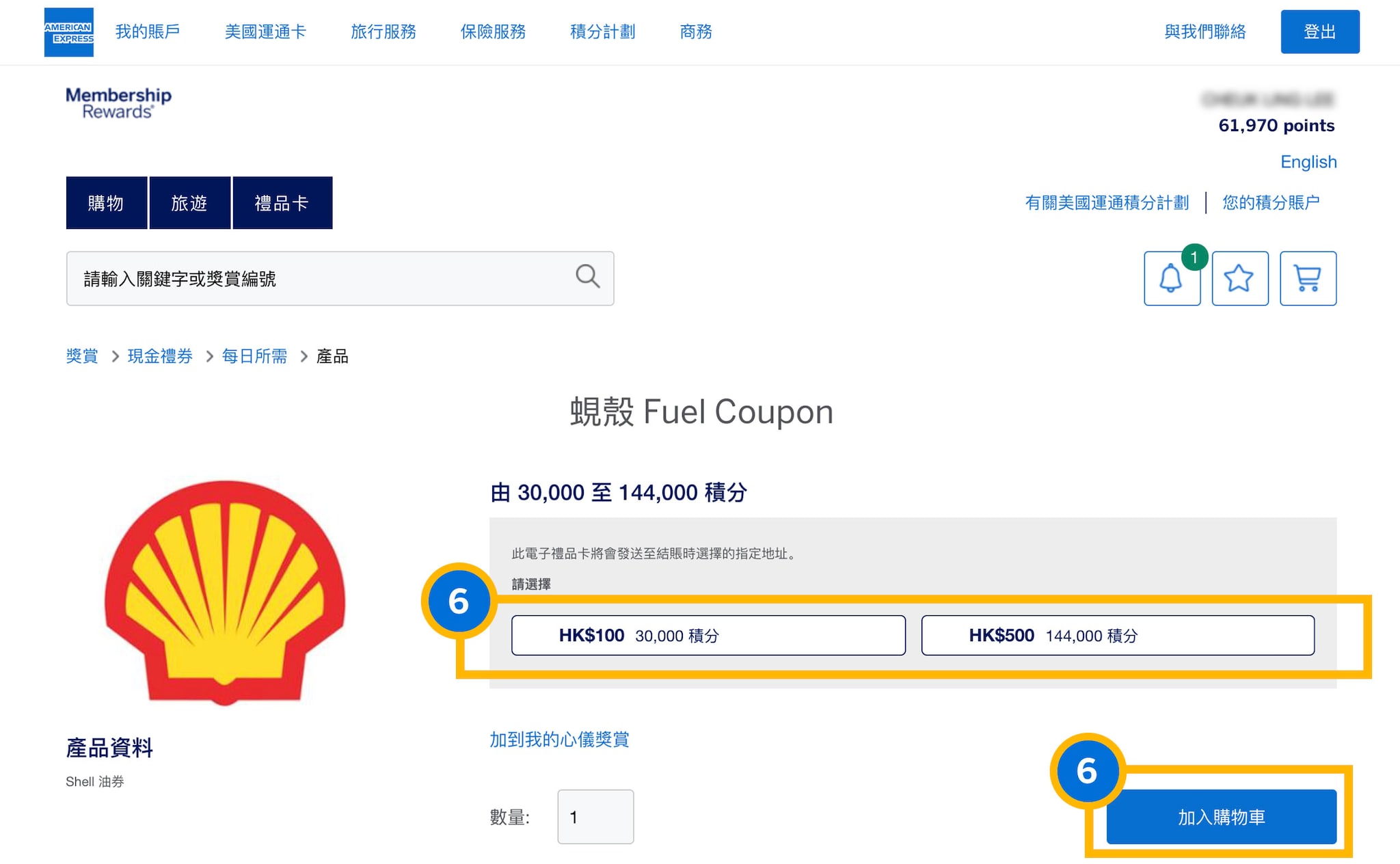Click the 現金禮券 breadcrumb link
This screenshot has height=864, width=1400.
[x=160, y=356]
